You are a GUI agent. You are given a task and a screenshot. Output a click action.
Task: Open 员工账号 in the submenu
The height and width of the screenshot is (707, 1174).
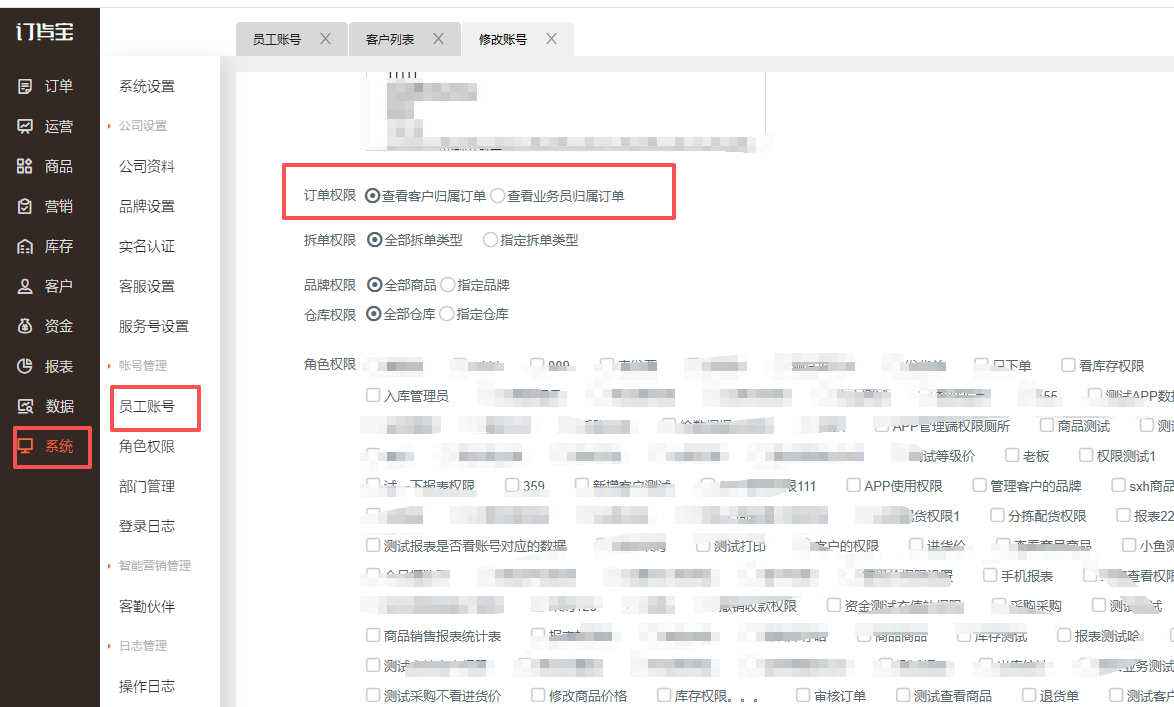147,406
